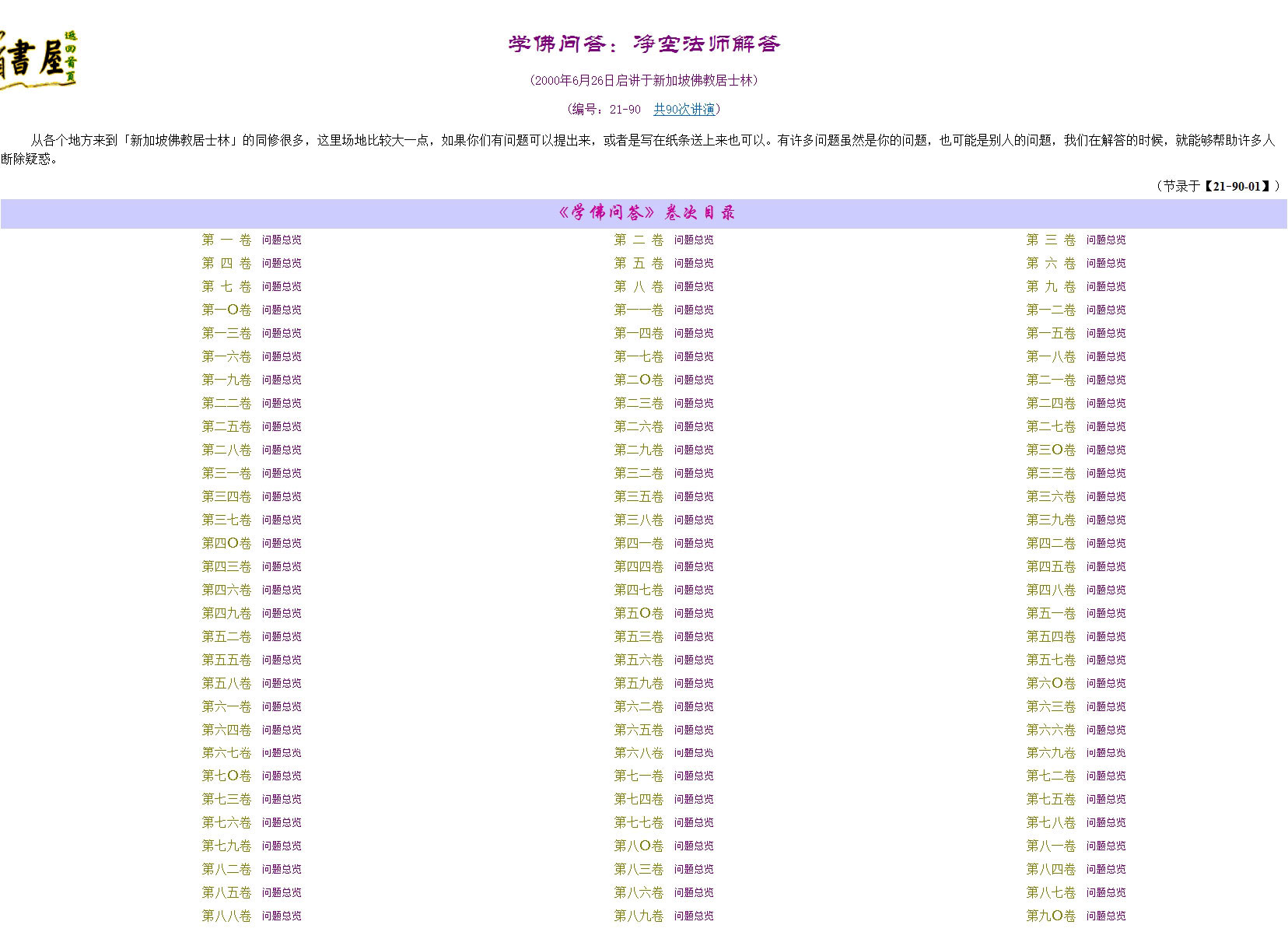This screenshot has height=939, width=1288.
Task: Open 问题总览 beside 第七九卷
Action: point(281,846)
